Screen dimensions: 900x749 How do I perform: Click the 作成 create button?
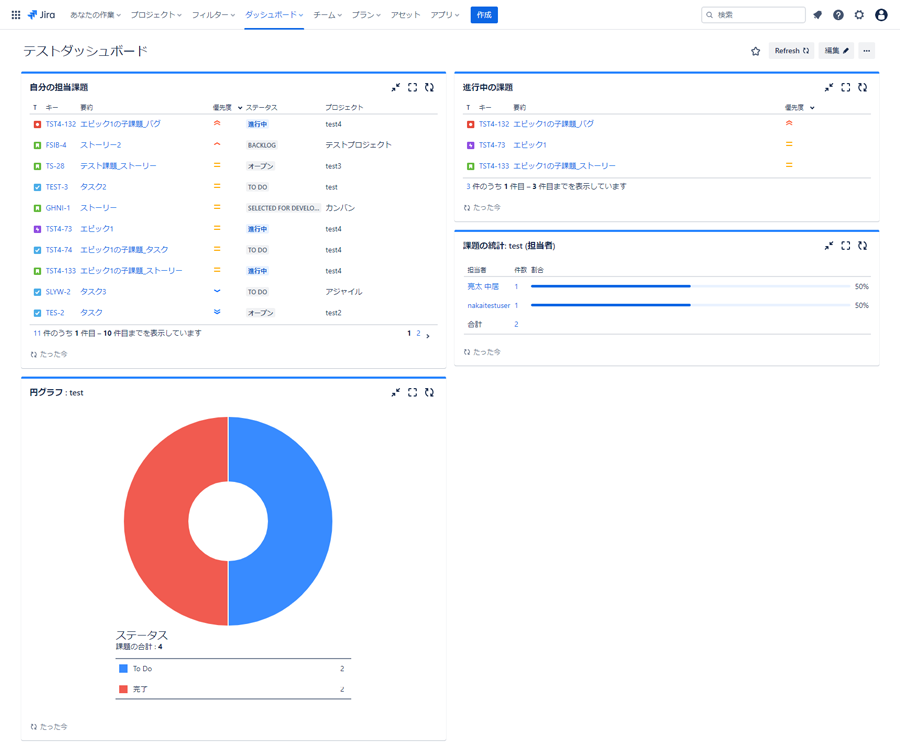484,15
